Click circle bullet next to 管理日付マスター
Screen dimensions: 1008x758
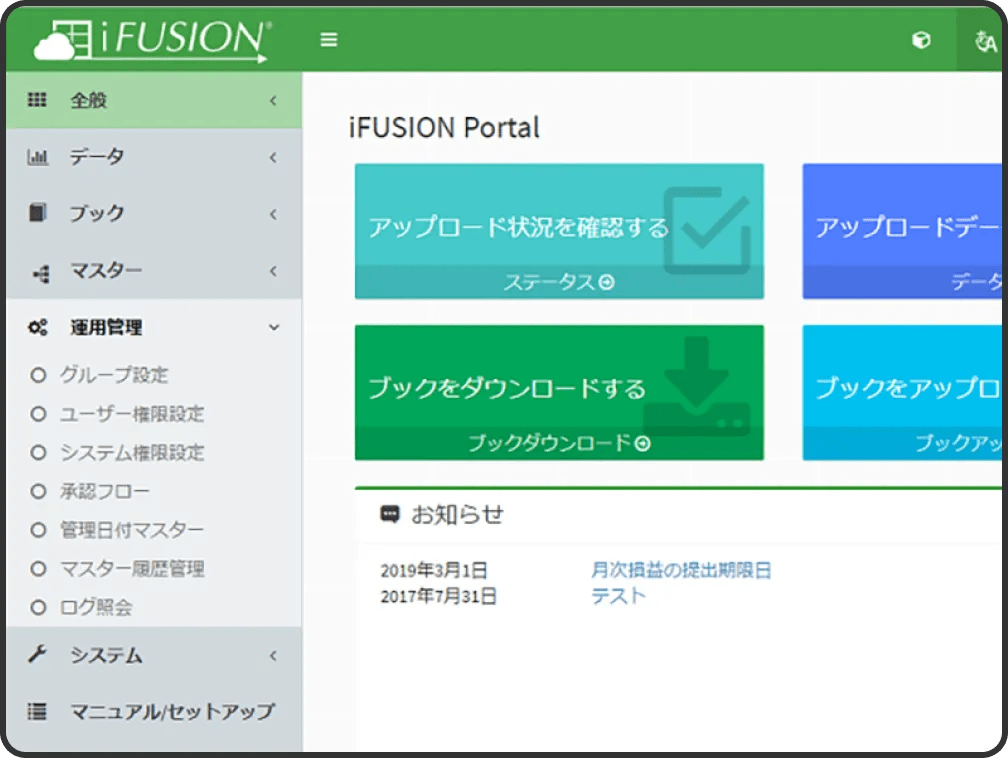click(38, 530)
